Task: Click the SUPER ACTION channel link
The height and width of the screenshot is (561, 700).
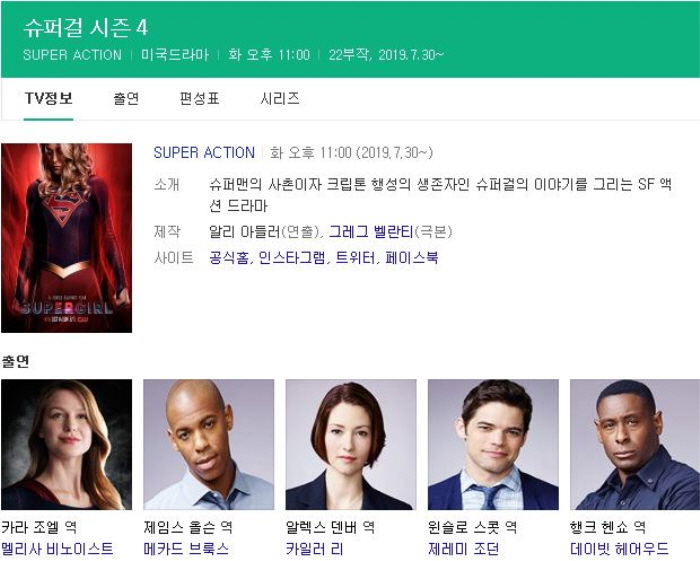Action: pos(204,153)
